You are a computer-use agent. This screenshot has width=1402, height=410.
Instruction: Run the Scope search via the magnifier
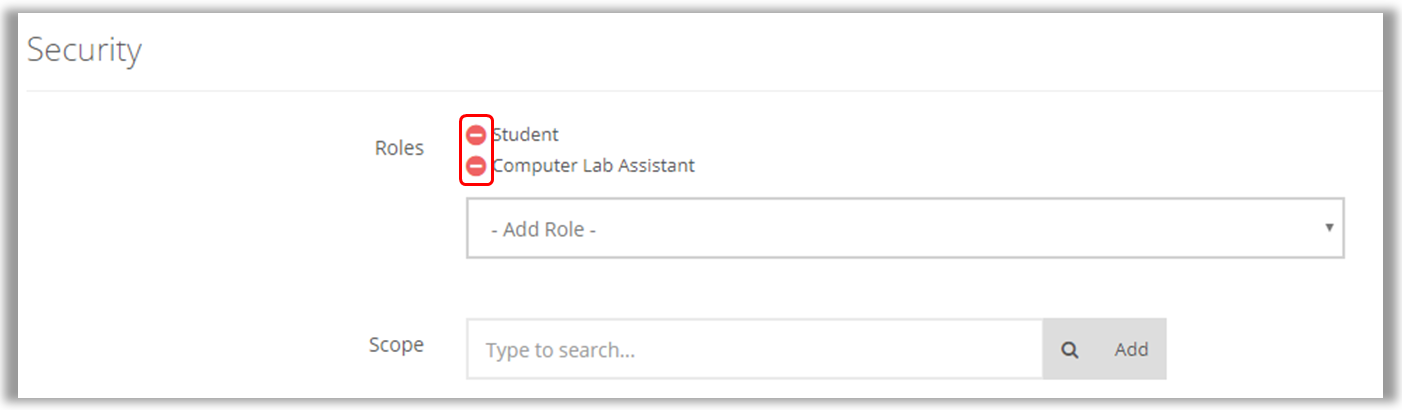click(1070, 350)
